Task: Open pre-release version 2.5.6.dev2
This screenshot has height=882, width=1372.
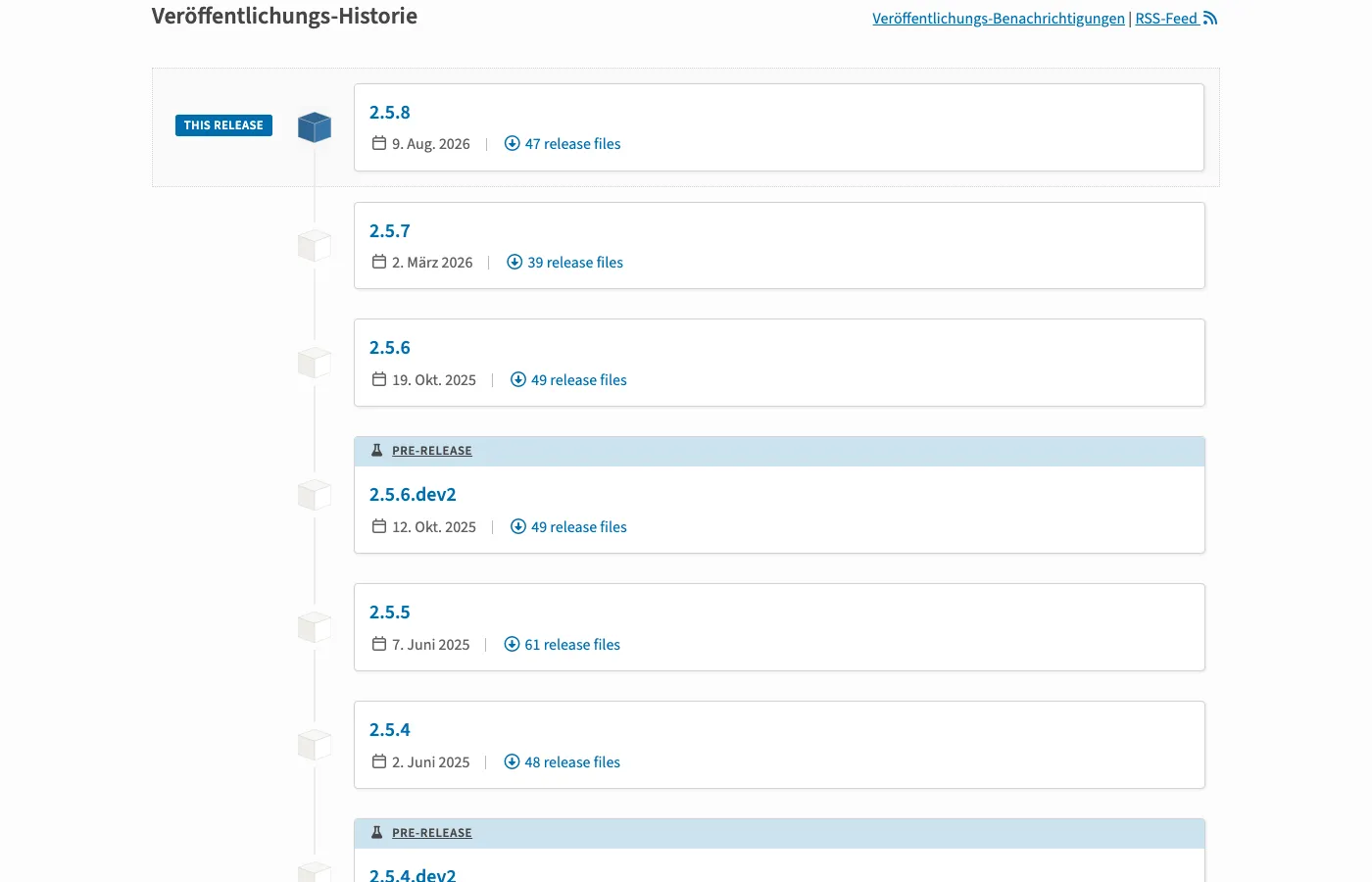Action: tap(413, 495)
